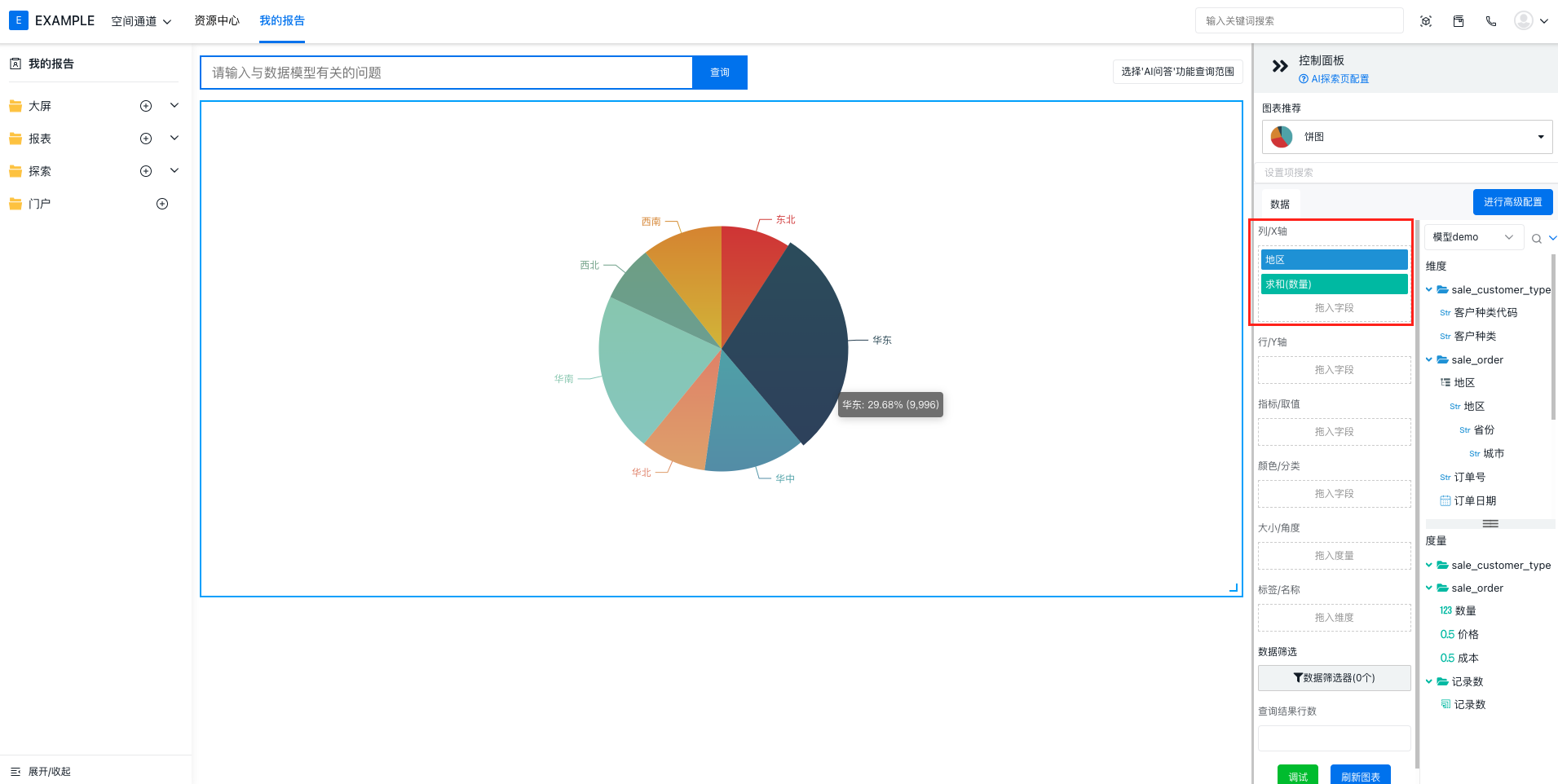Click the 客户种类 dimension field

(x=1475, y=337)
